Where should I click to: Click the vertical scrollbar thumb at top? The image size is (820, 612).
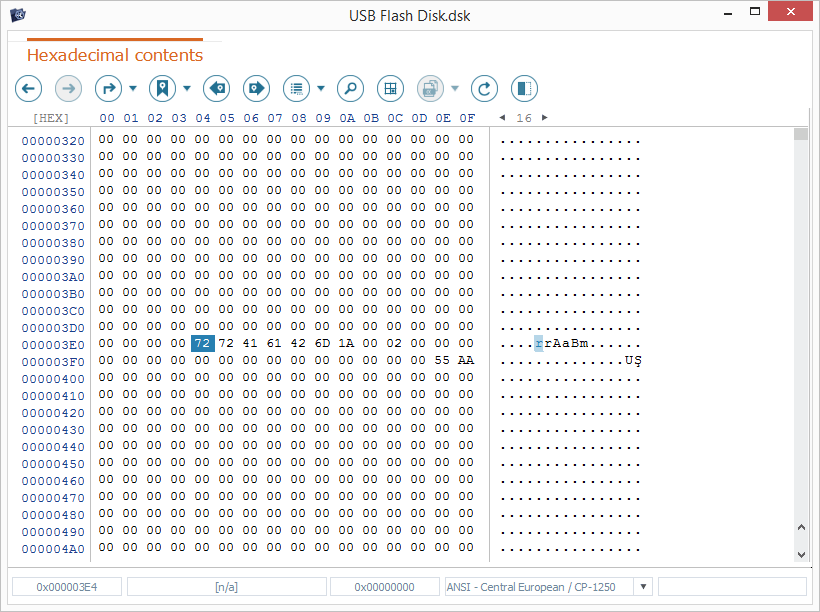point(801,134)
